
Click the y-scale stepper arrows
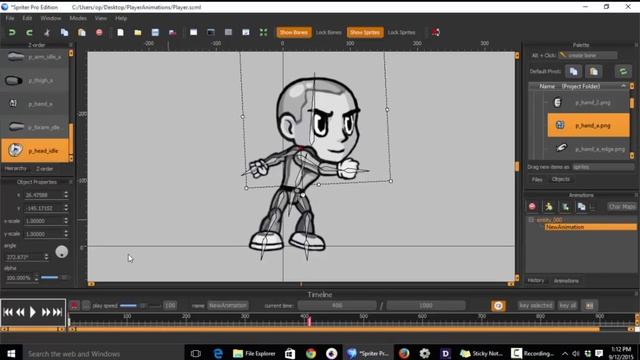66,234
